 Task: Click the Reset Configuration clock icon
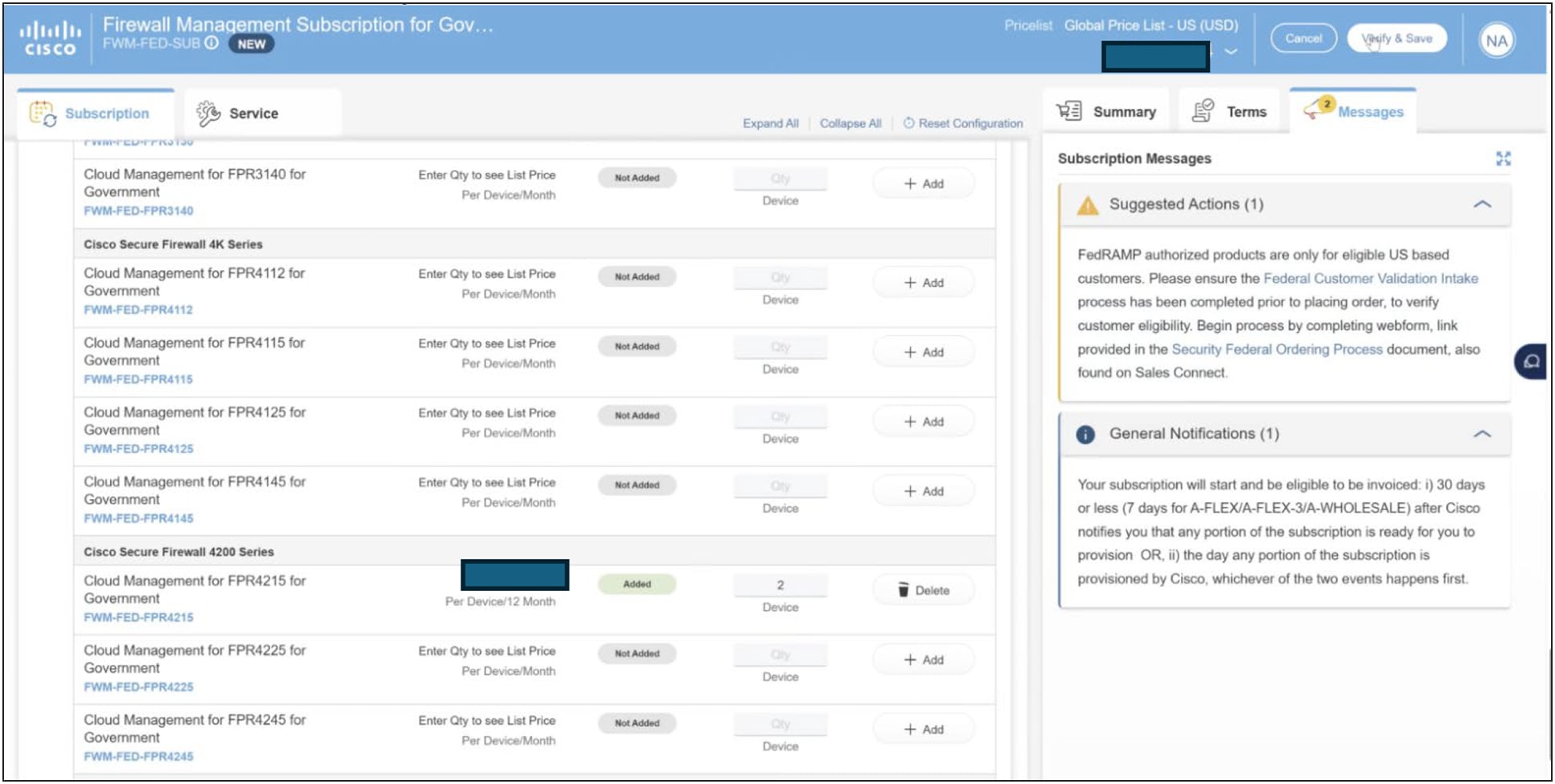click(908, 123)
